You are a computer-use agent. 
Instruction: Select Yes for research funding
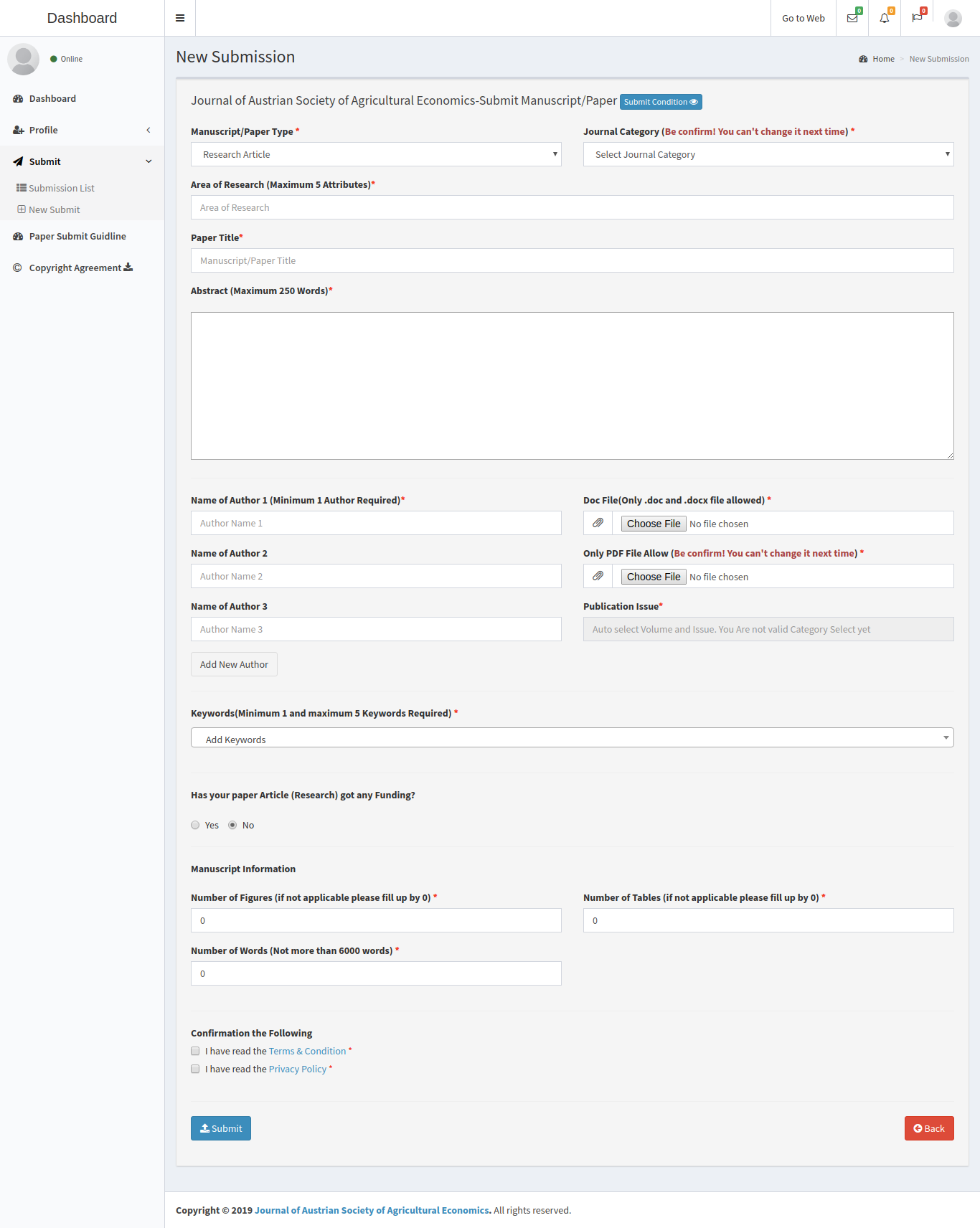point(195,825)
